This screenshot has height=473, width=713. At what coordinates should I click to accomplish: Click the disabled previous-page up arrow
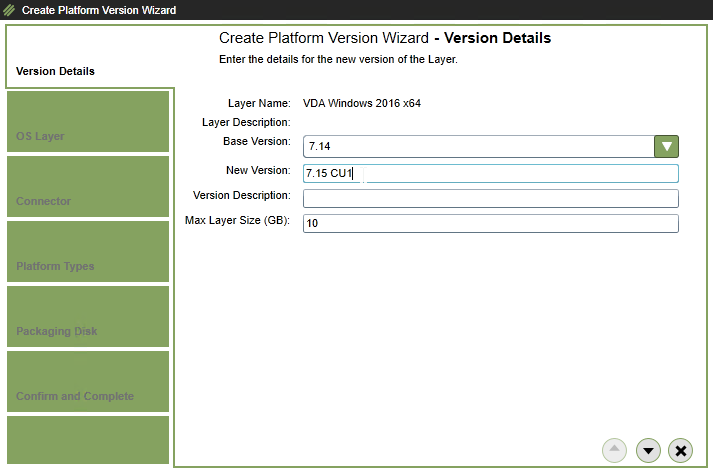coord(615,451)
